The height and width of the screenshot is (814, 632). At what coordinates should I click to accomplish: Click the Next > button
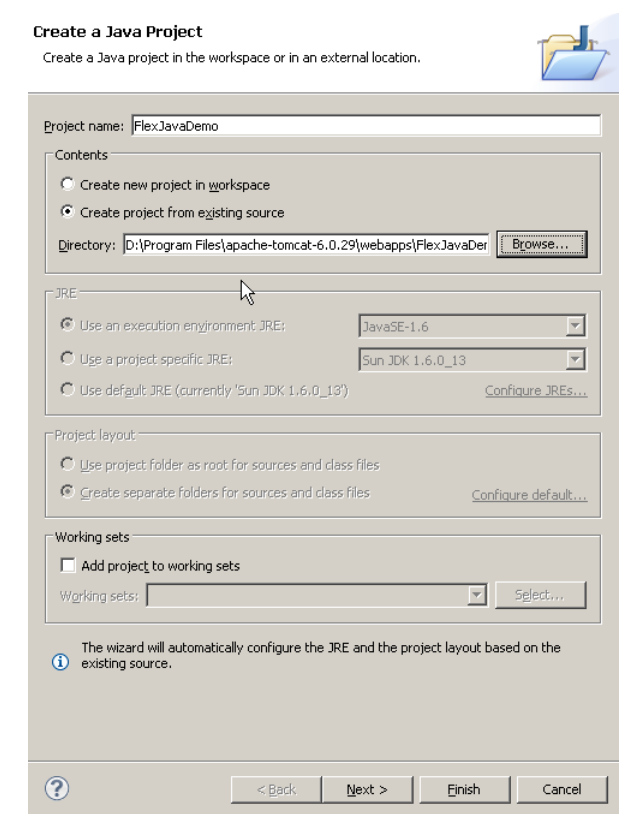pyautogui.click(x=367, y=790)
